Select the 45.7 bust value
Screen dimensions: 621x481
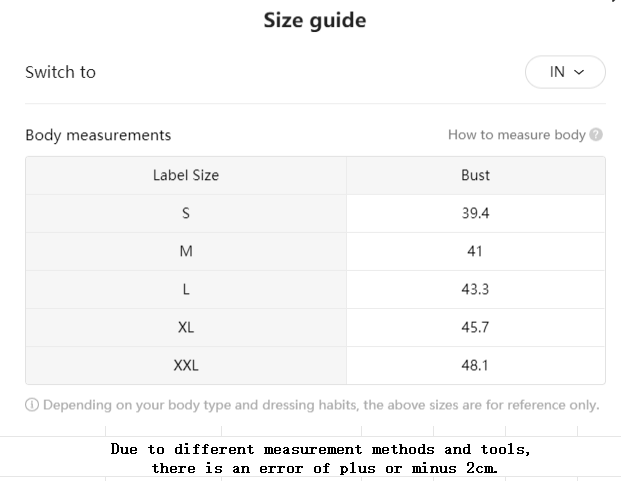475,327
